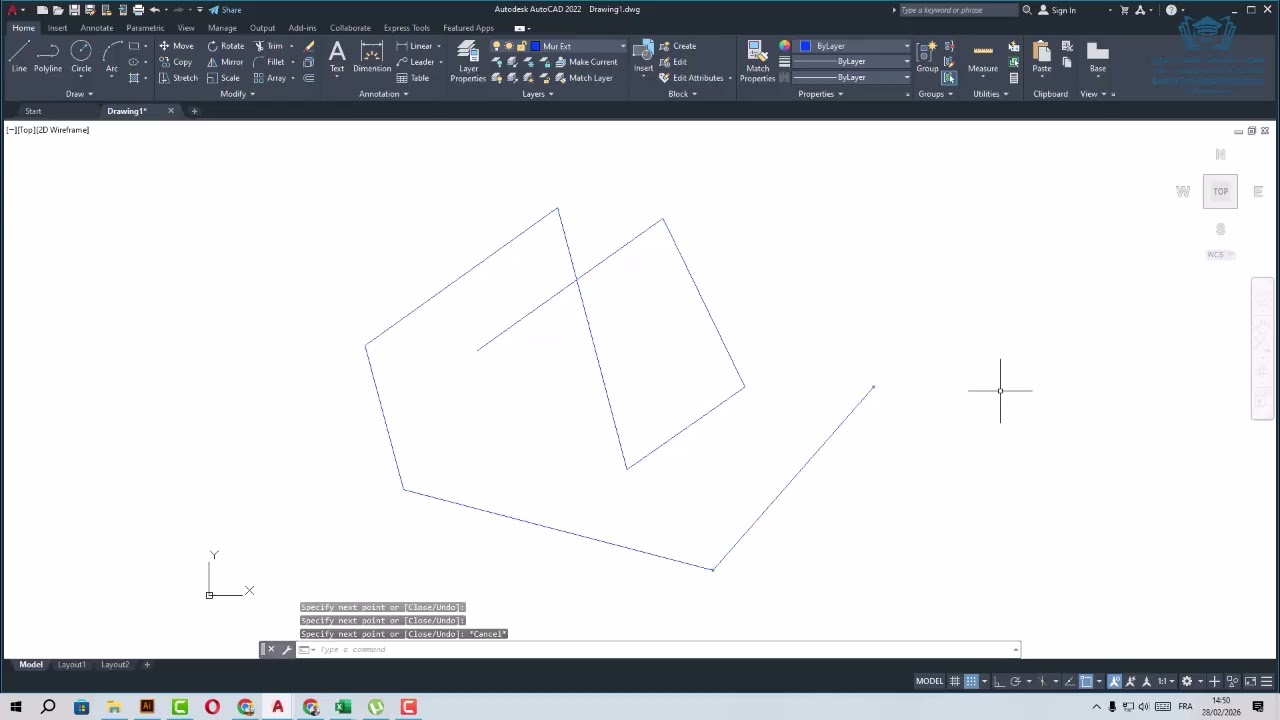Choose the Text annotation tool
Image resolution: width=1280 pixels, height=720 pixels.
[x=337, y=57]
